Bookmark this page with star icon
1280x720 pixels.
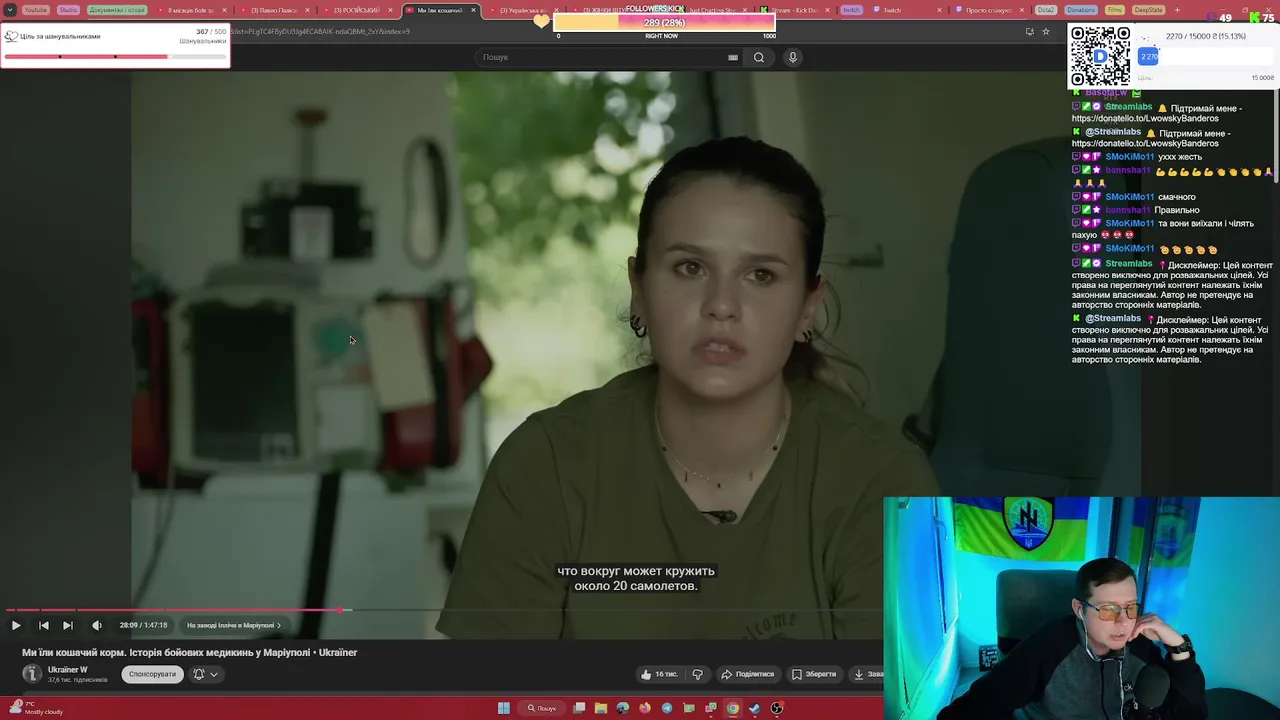1046,31
